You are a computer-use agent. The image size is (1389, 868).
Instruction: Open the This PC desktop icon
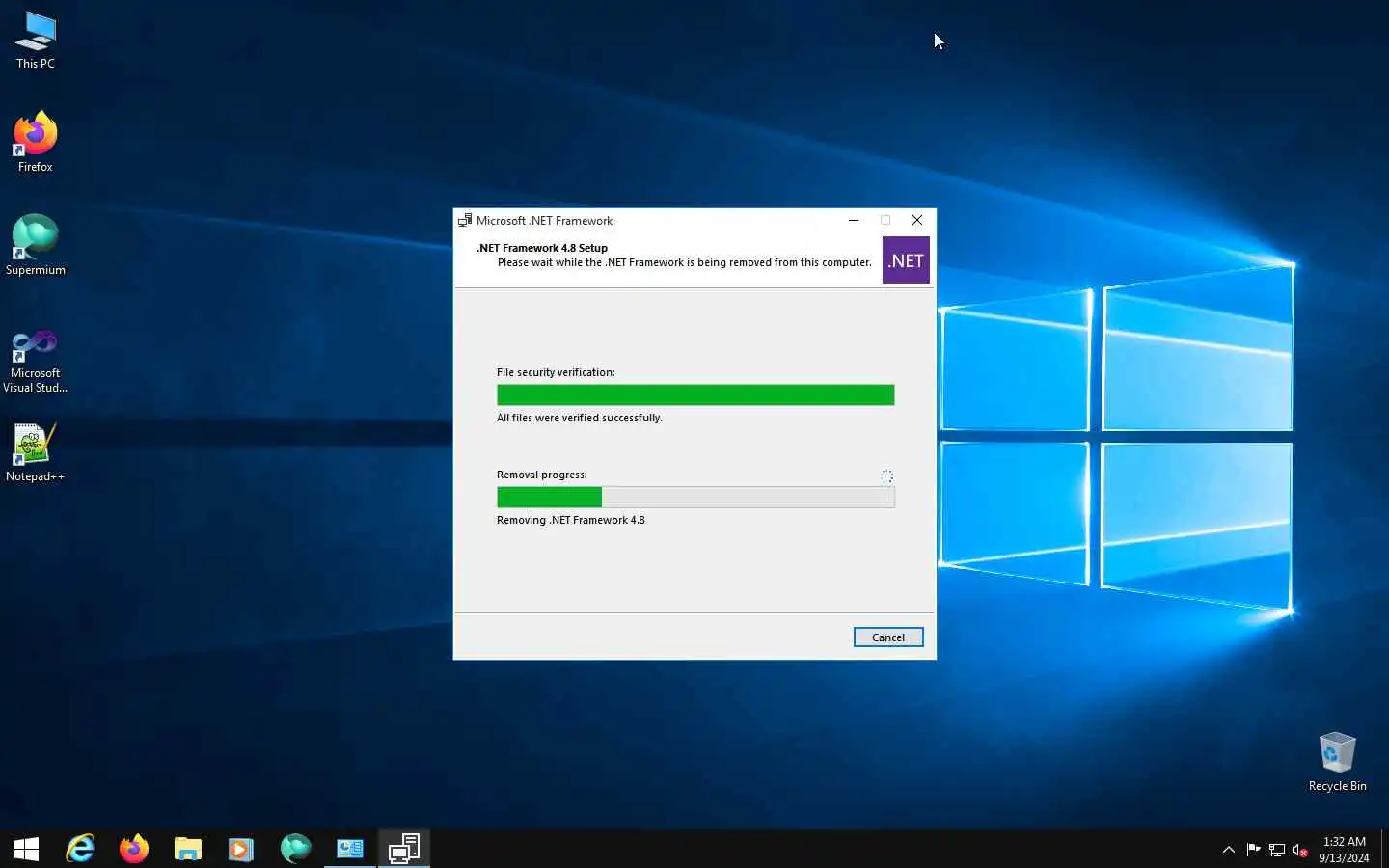pos(36,41)
